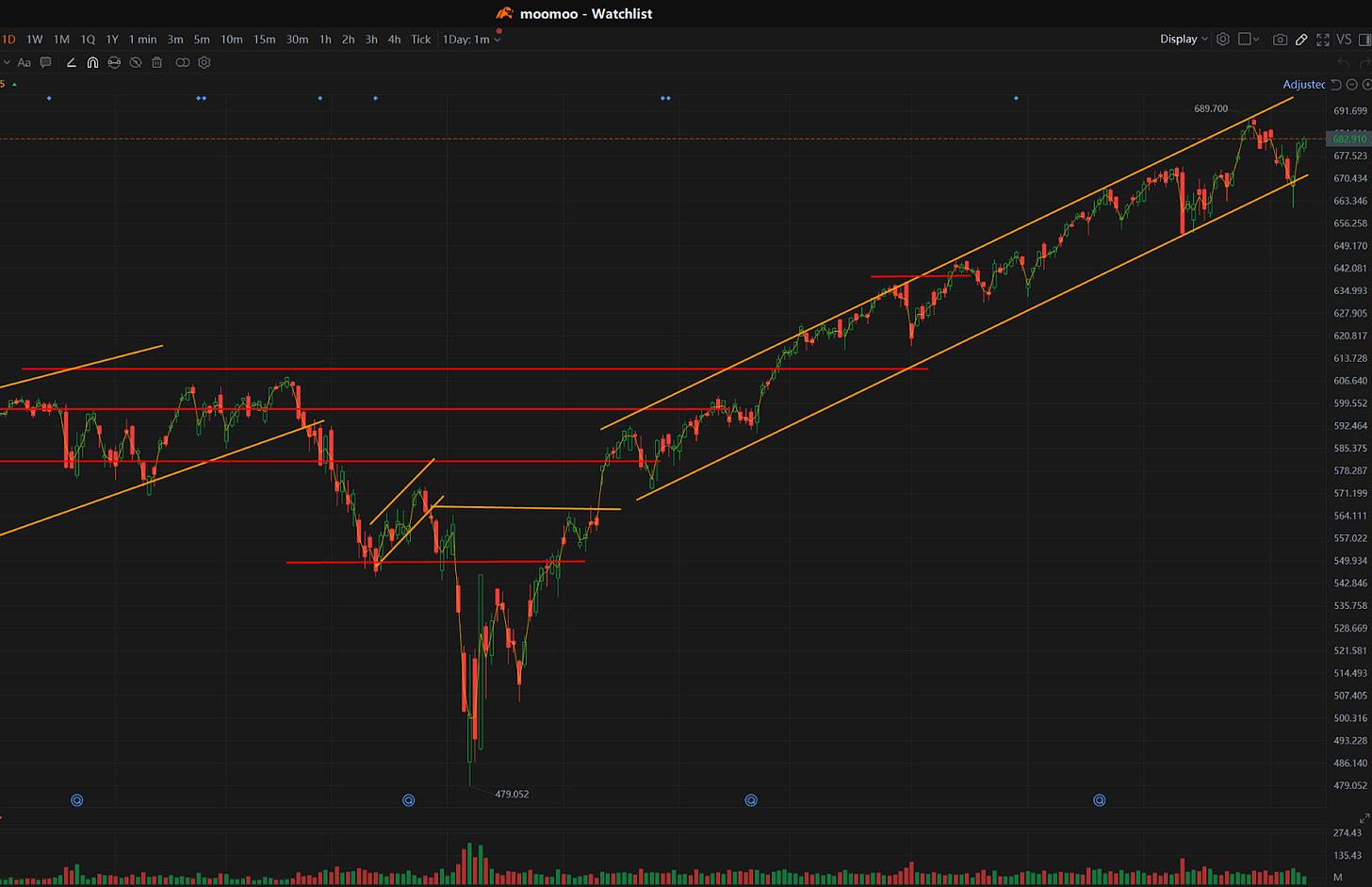Take a chart screenshot with the camera icon
The height and width of the screenshot is (887, 1372).
[x=1280, y=40]
